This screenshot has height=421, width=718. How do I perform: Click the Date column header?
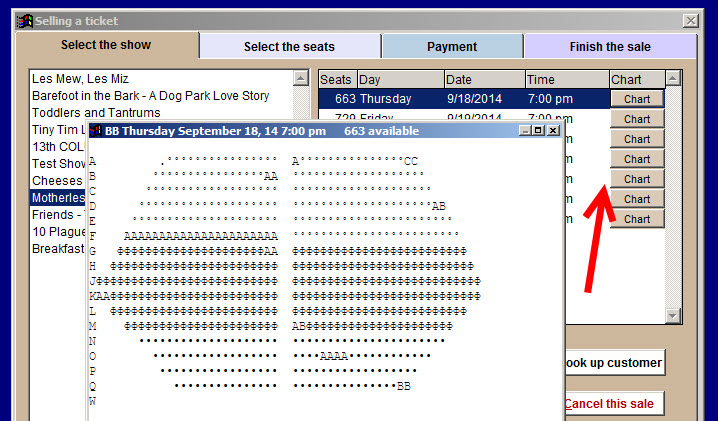(x=482, y=79)
